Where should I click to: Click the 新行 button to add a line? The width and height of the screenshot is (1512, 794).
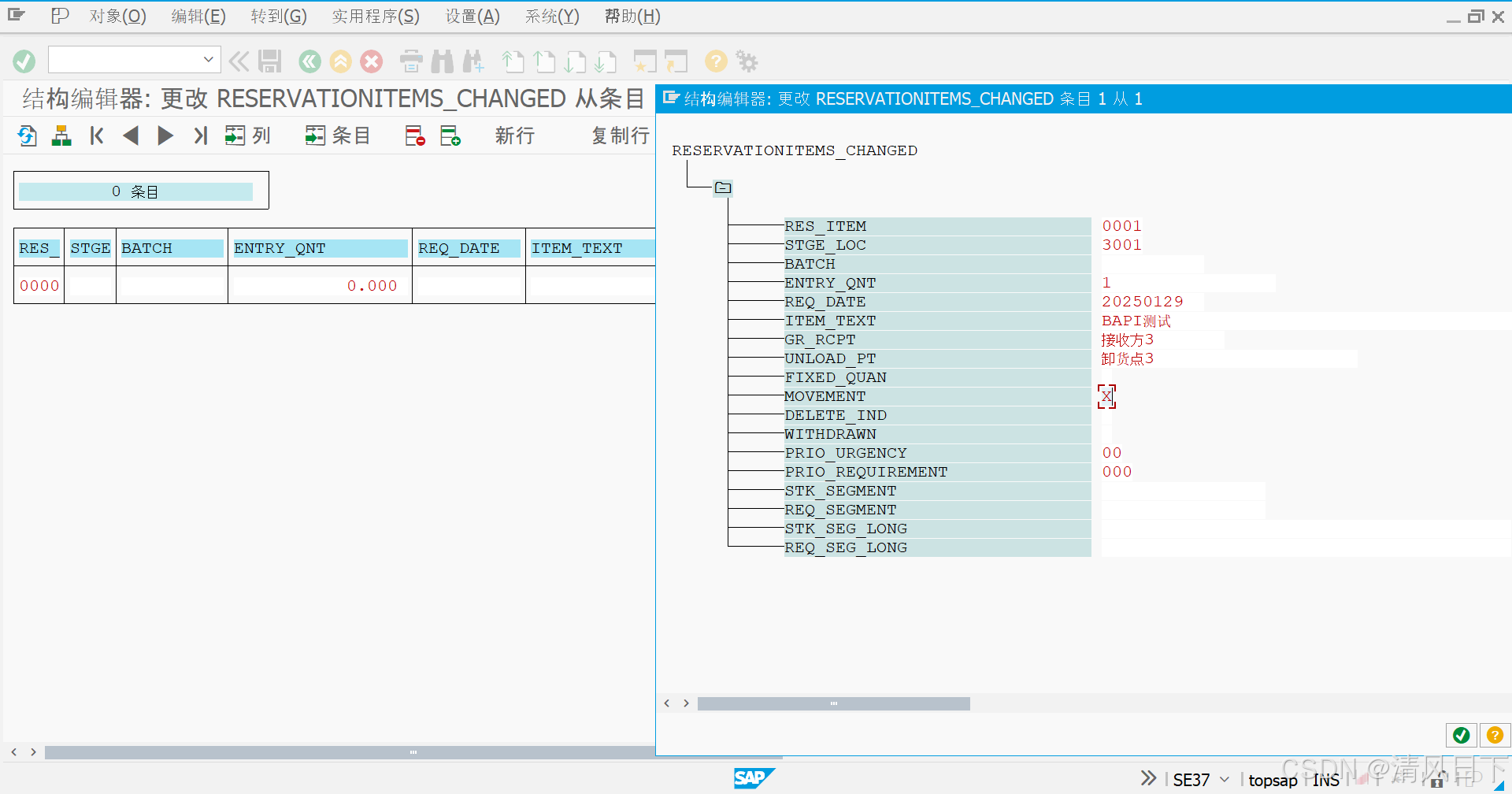tap(513, 135)
